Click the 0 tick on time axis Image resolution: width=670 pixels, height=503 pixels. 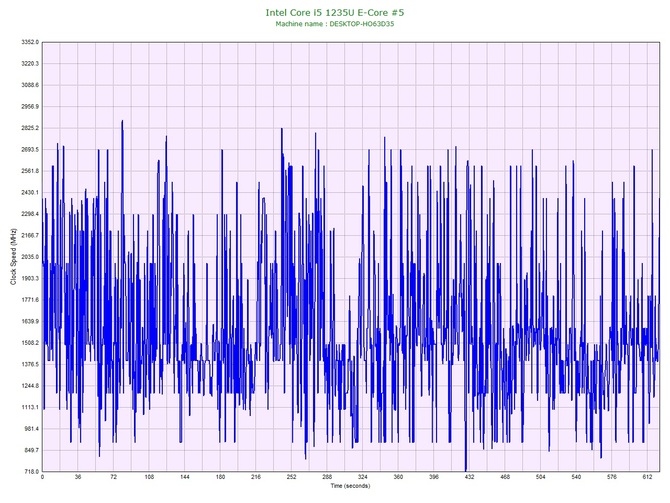[42, 477]
